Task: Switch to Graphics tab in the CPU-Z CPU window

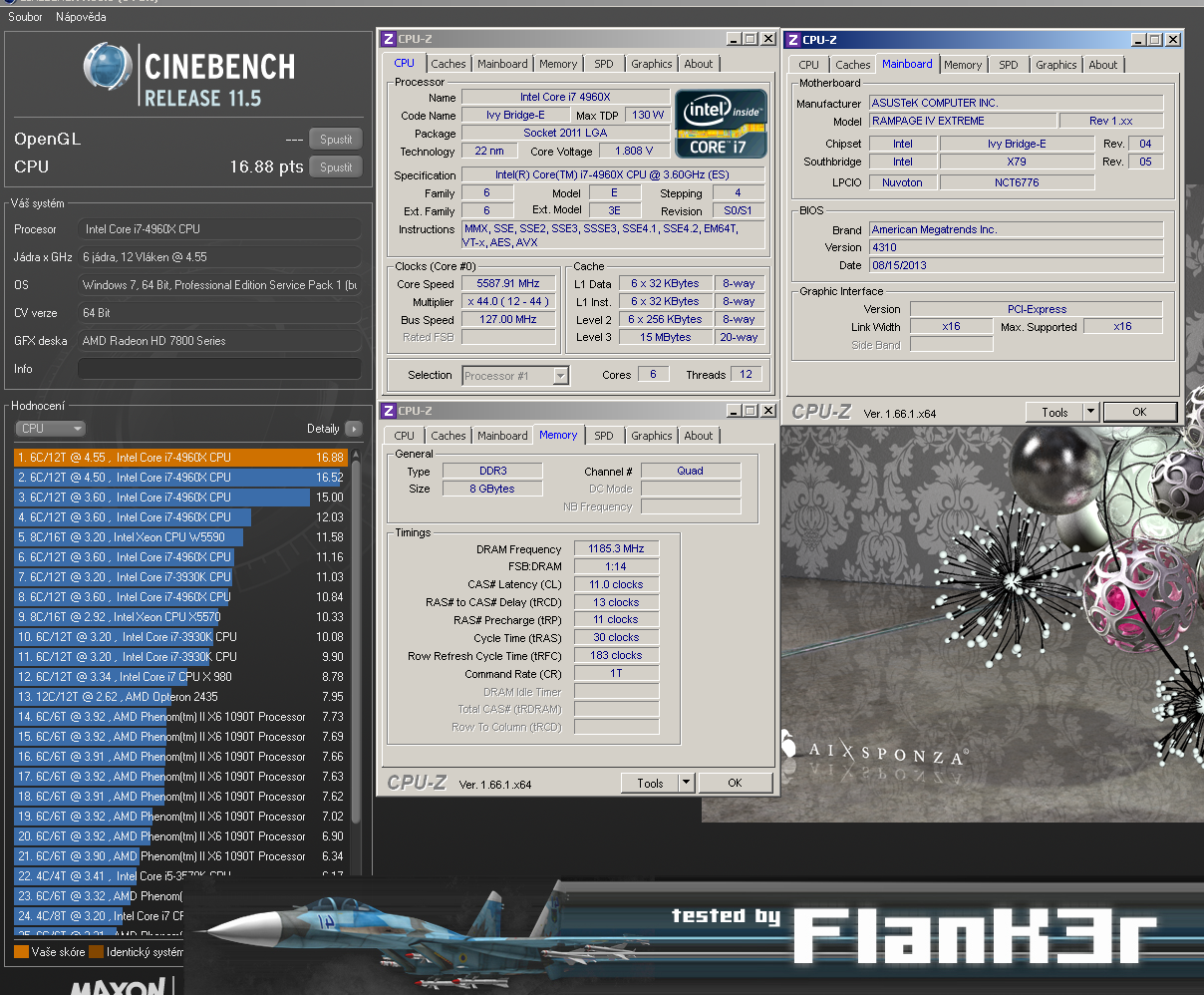Action: point(652,64)
